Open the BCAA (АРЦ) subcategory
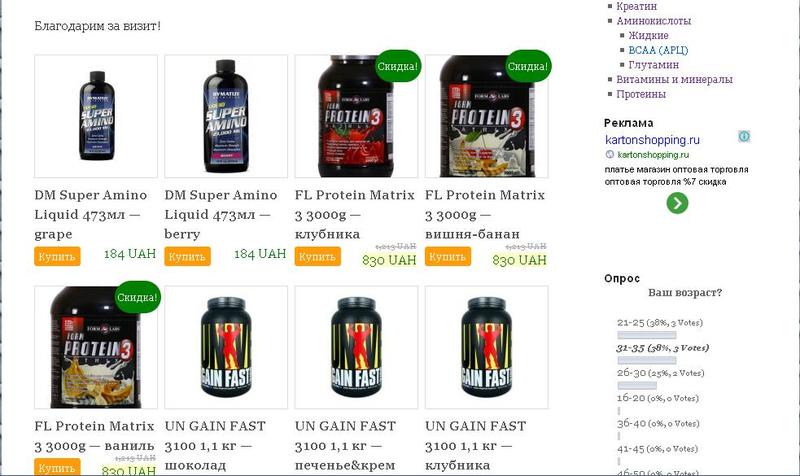The height and width of the screenshot is (476, 800). pos(658,50)
